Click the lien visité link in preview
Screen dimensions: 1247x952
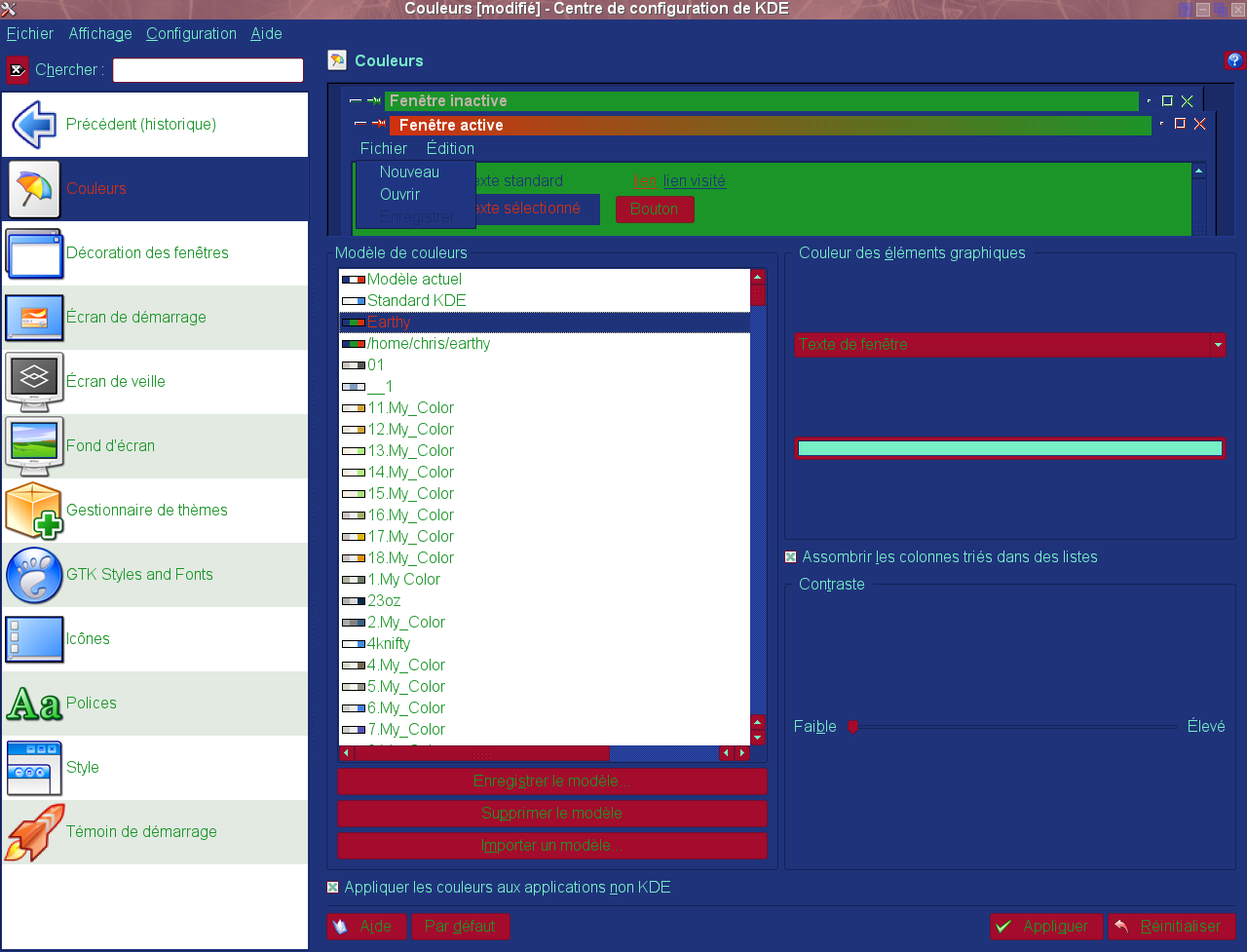click(694, 181)
